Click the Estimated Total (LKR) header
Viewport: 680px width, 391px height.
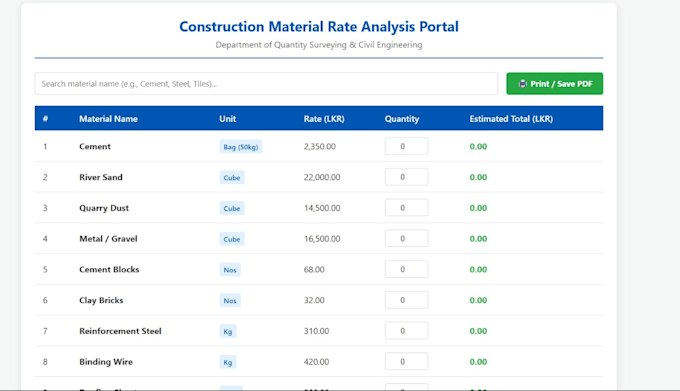point(511,119)
